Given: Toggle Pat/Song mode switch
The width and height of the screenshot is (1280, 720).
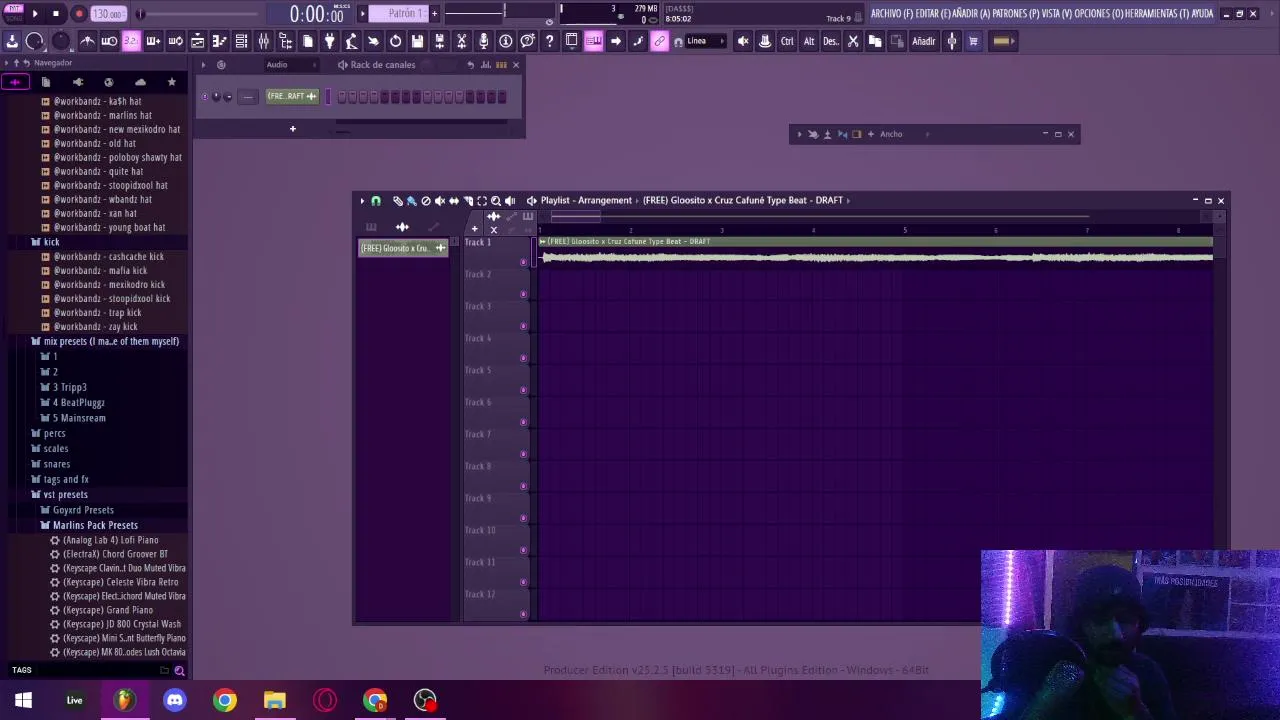Looking at the screenshot, I should tap(14, 13).
